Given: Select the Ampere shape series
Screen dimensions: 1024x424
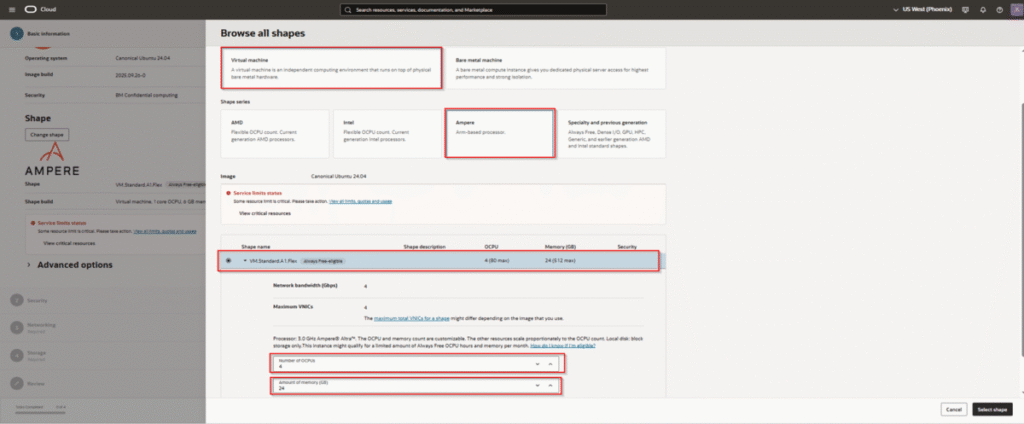Looking at the screenshot, I should [x=498, y=133].
